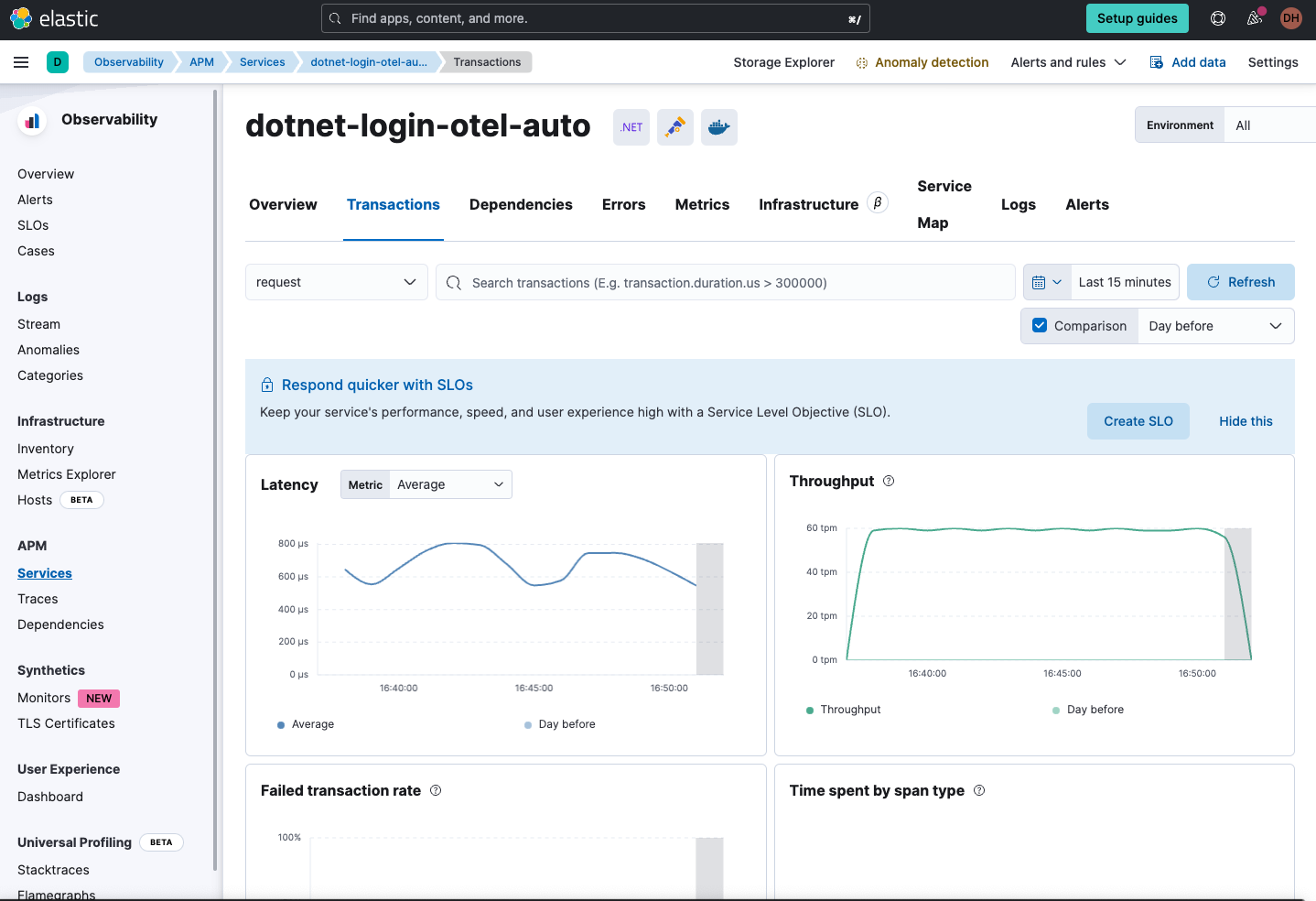The image size is (1316, 901).
Task: Open the help lifebuoy icon in header
Action: [1218, 18]
